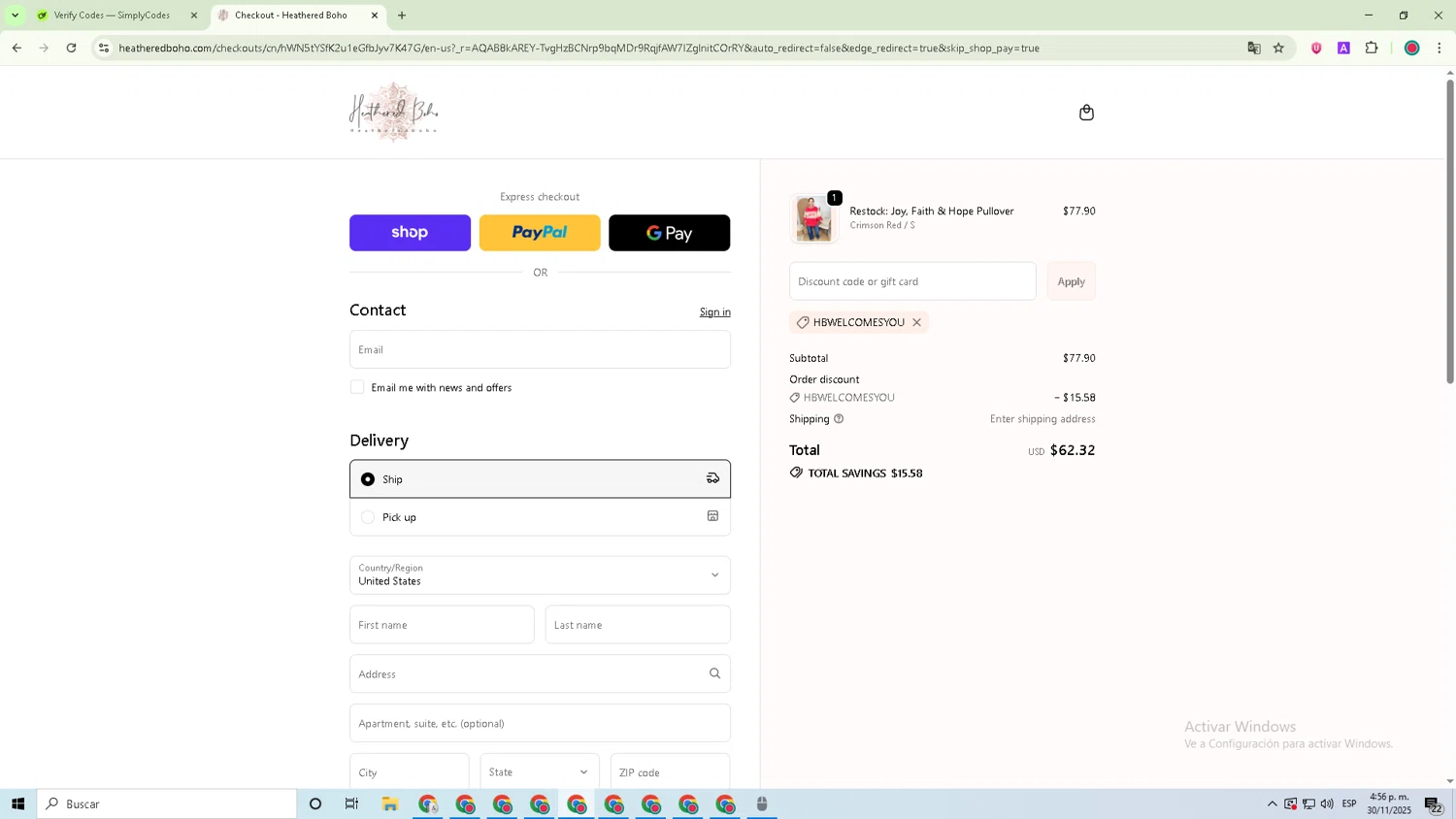Click the pullover product thumbnail
Image resolution: width=1456 pixels, height=819 pixels.
tap(813, 218)
